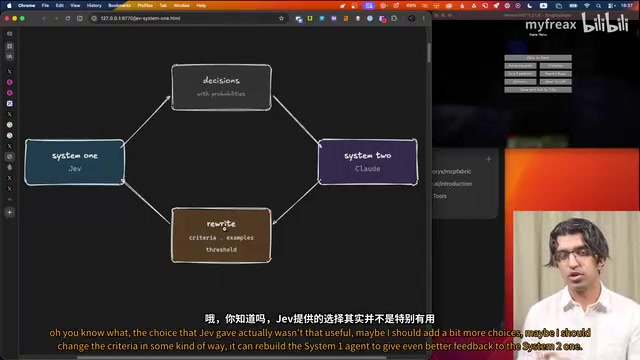Screen dimensions: 640x360
Task: Click the keyboard input 'A' icon
Action: tap(543, 6)
